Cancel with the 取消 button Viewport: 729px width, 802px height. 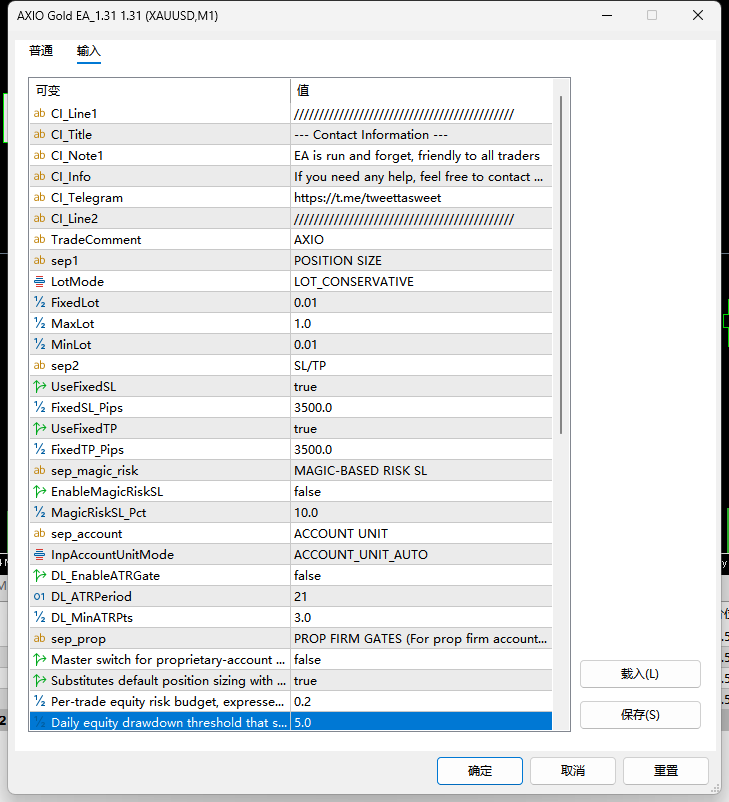tap(572, 770)
